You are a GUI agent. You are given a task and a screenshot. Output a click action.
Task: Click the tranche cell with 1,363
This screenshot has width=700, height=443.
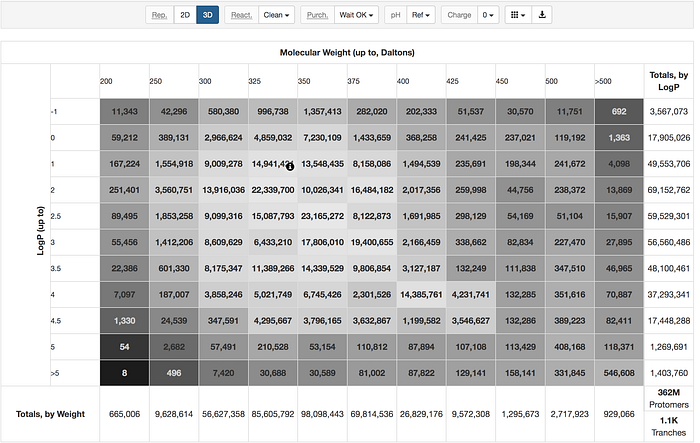point(619,138)
